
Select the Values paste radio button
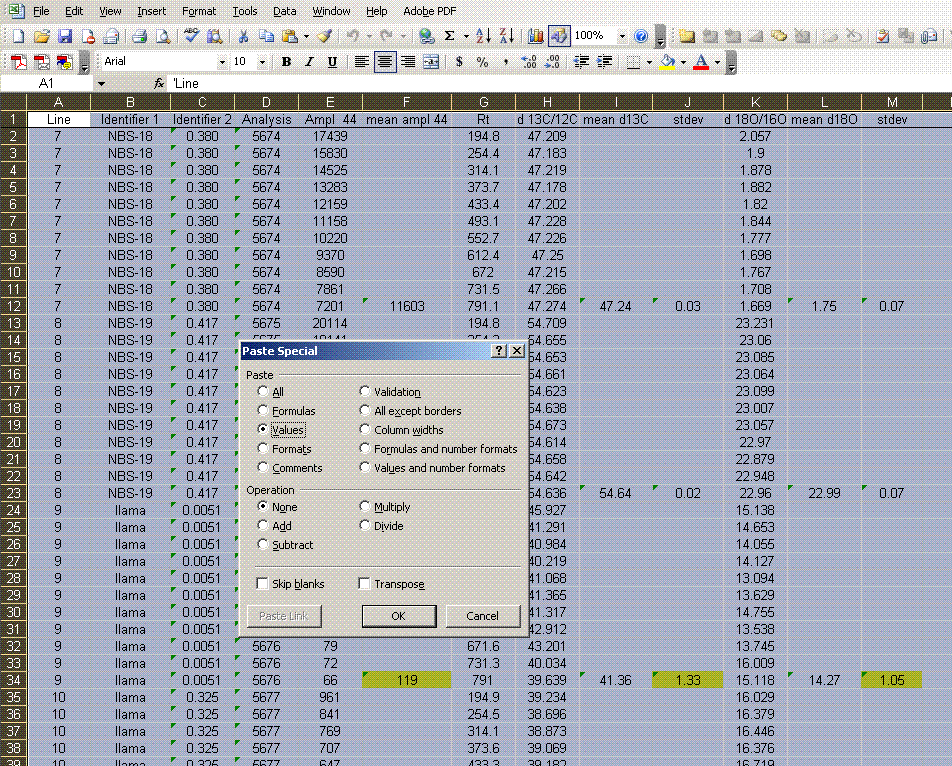pyautogui.click(x=262, y=429)
